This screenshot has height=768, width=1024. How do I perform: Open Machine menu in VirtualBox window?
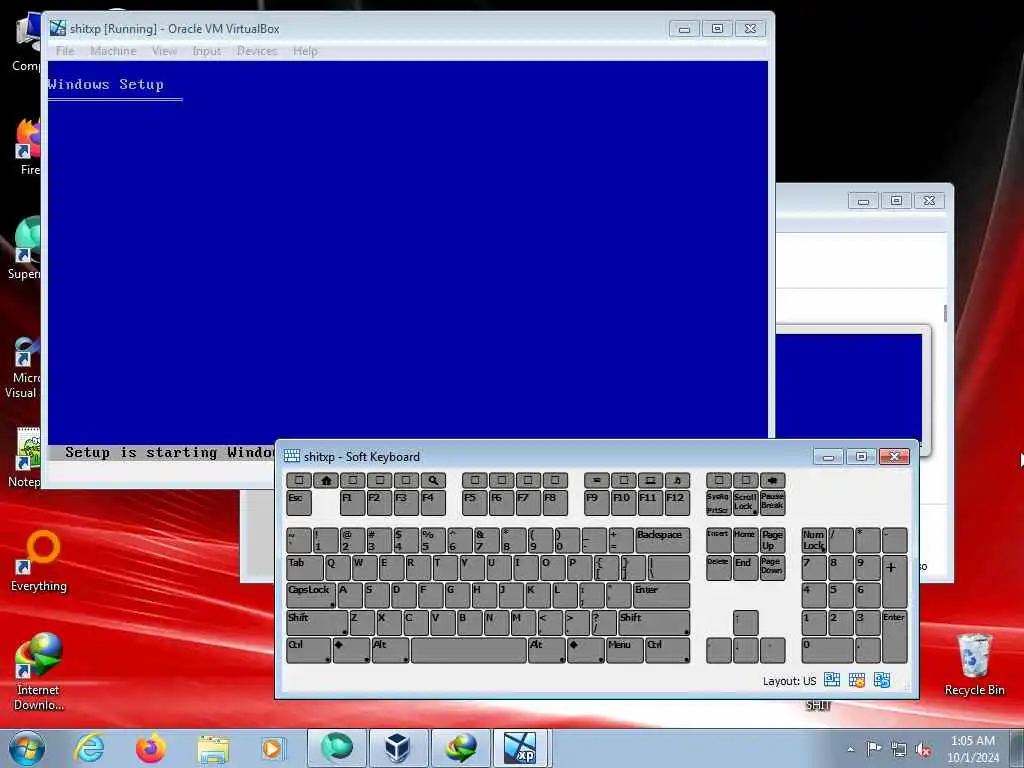coord(113,51)
